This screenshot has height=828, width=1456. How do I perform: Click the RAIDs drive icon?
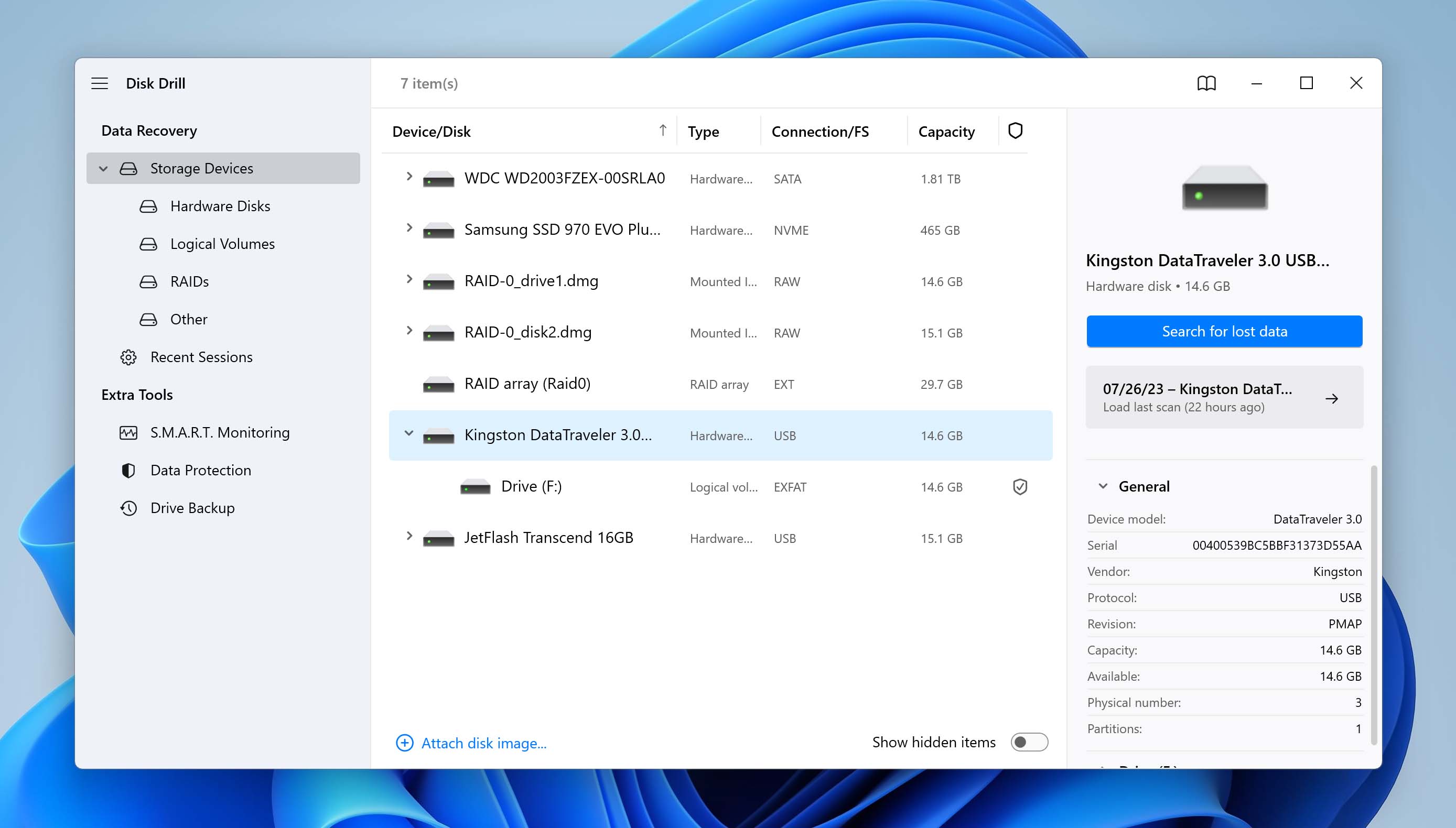pyautogui.click(x=148, y=281)
